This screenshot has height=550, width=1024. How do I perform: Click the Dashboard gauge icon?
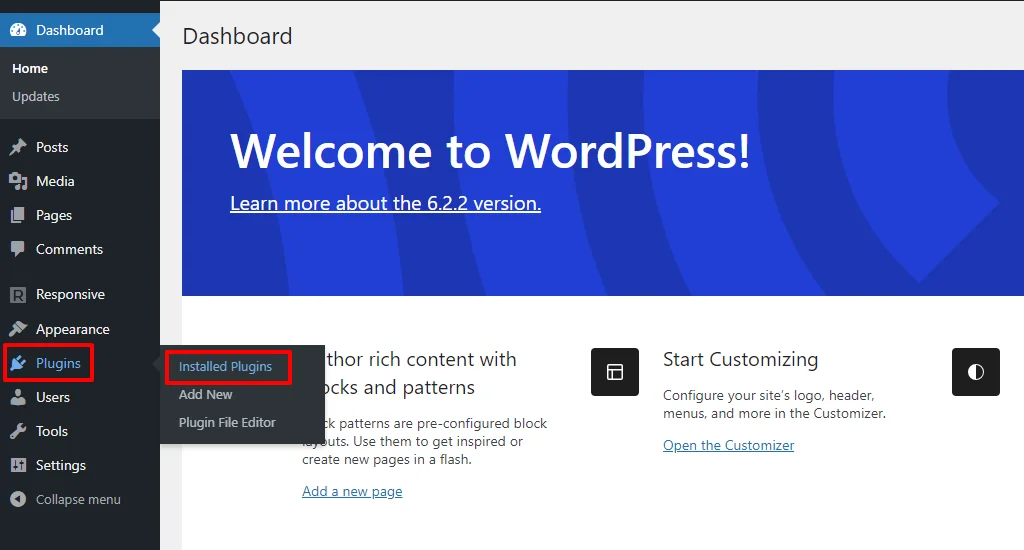(18, 30)
